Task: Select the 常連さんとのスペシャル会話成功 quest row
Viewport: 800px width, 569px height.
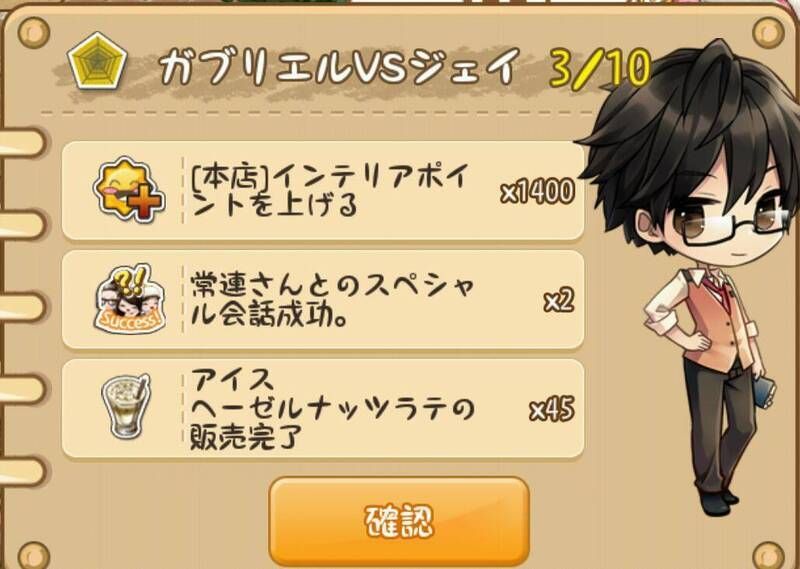Action: pyautogui.click(x=322, y=300)
